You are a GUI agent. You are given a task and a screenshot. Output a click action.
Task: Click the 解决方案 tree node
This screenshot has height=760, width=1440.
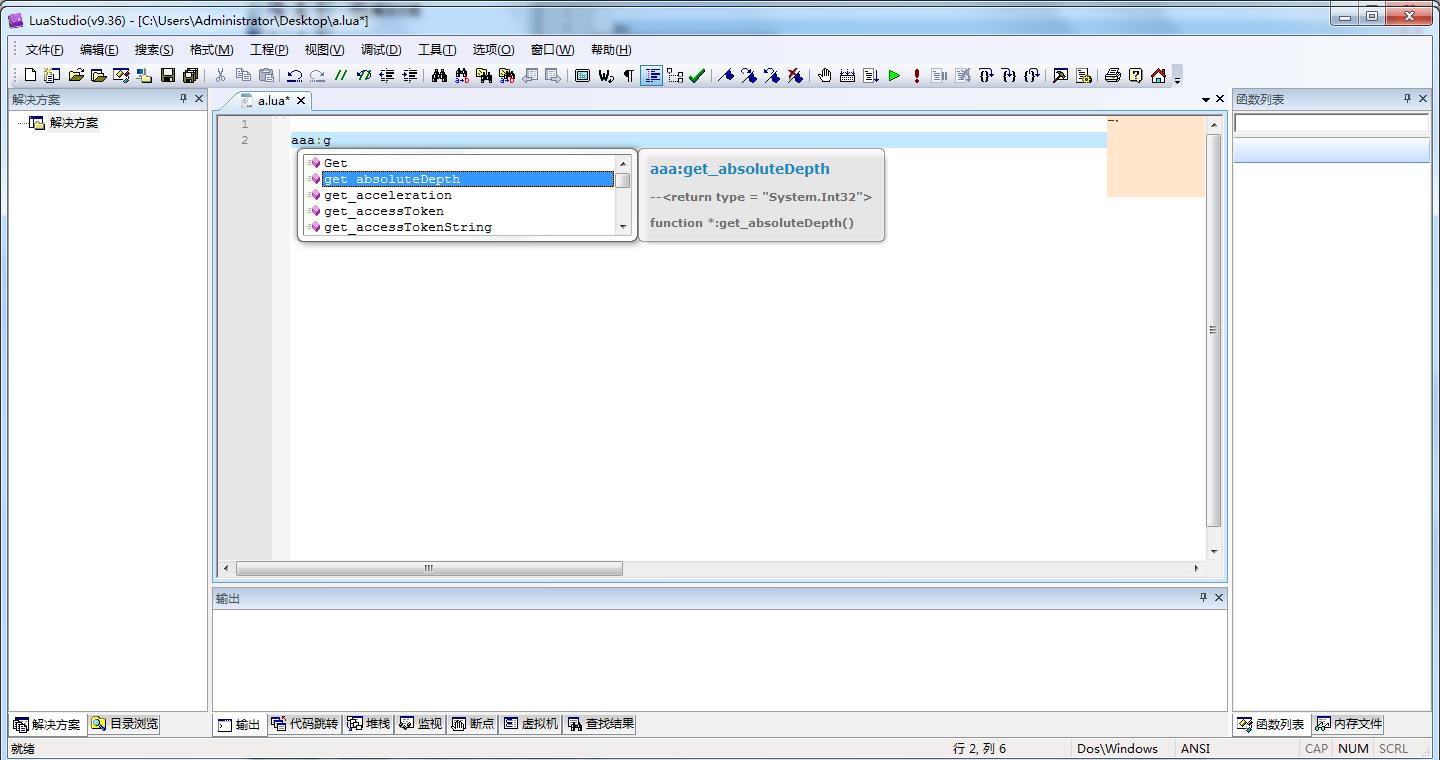[x=74, y=123]
